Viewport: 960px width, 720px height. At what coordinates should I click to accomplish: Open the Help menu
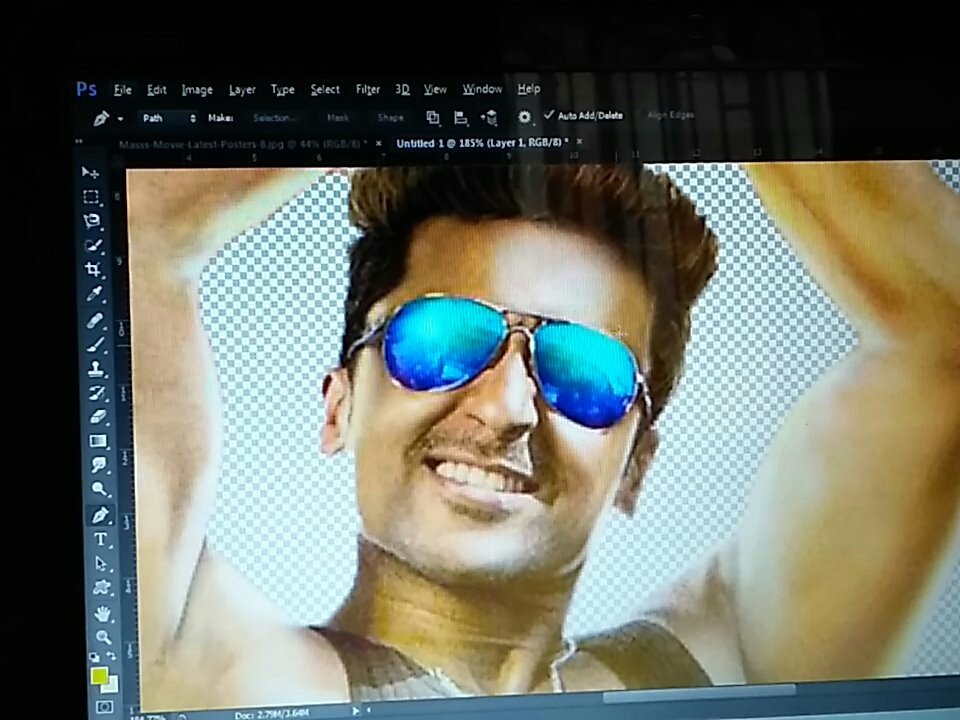529,89
